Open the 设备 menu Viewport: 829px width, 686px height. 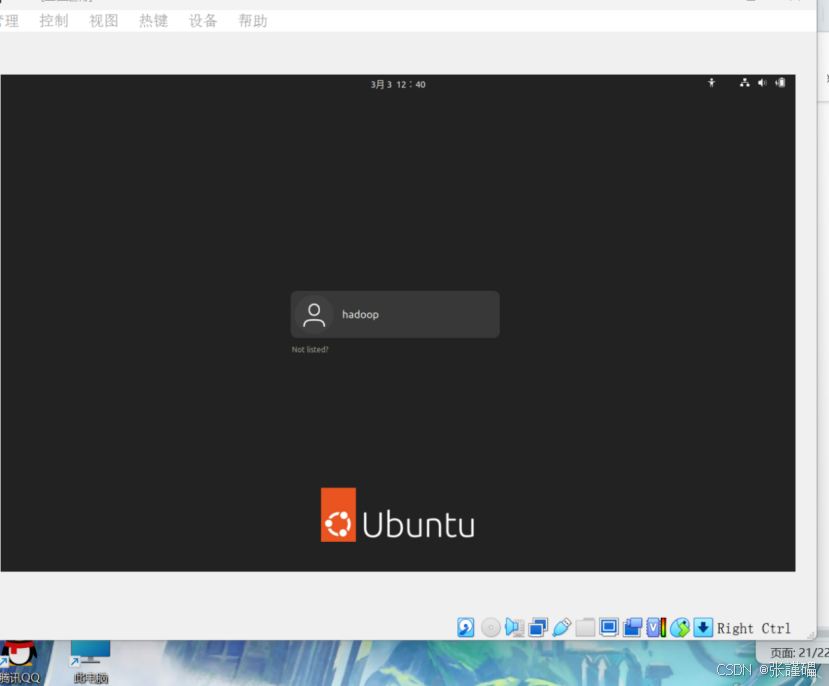point(203,21)
